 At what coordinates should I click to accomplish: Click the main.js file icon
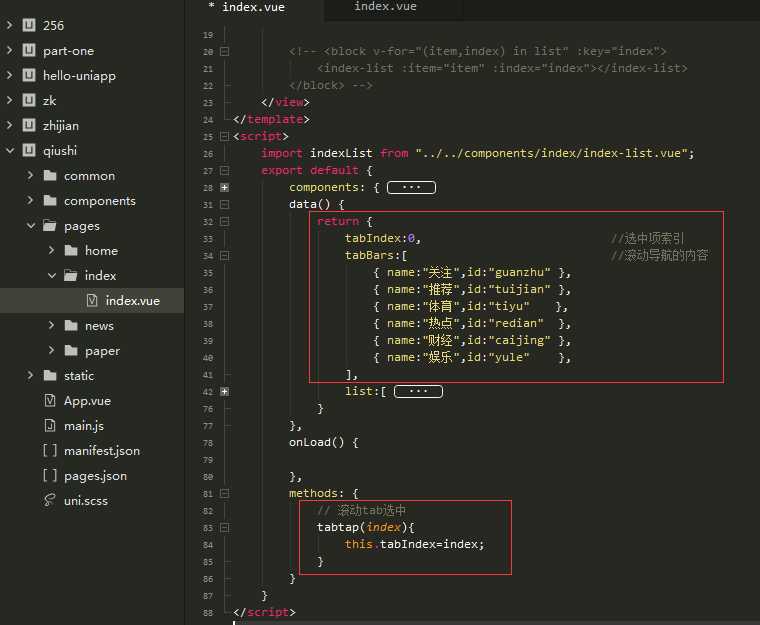(x=50, y=425)
